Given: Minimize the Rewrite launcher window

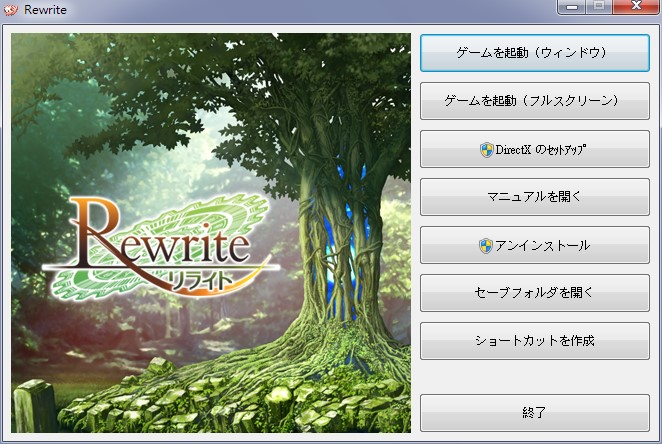Looking at the screenshot, I should (x=572, y=7).
